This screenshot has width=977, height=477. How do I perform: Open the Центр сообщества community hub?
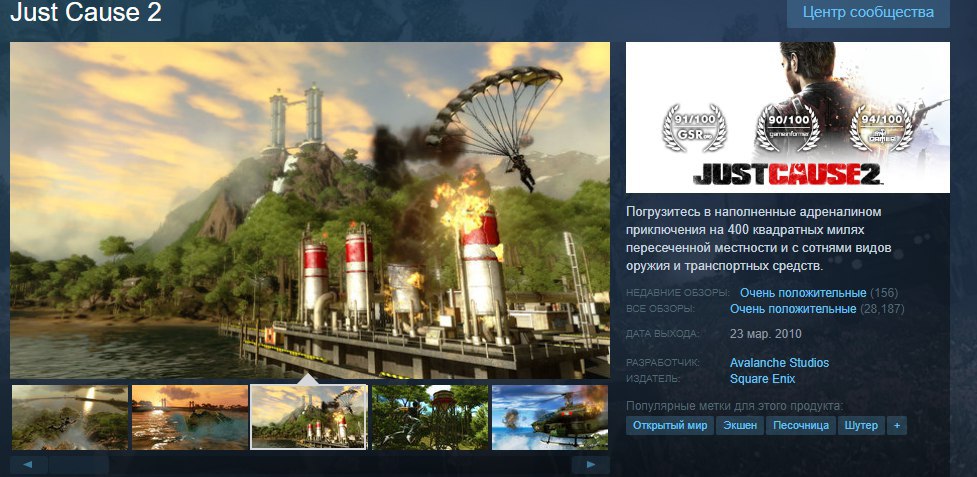pyautogui.click(x=868, y=12)
